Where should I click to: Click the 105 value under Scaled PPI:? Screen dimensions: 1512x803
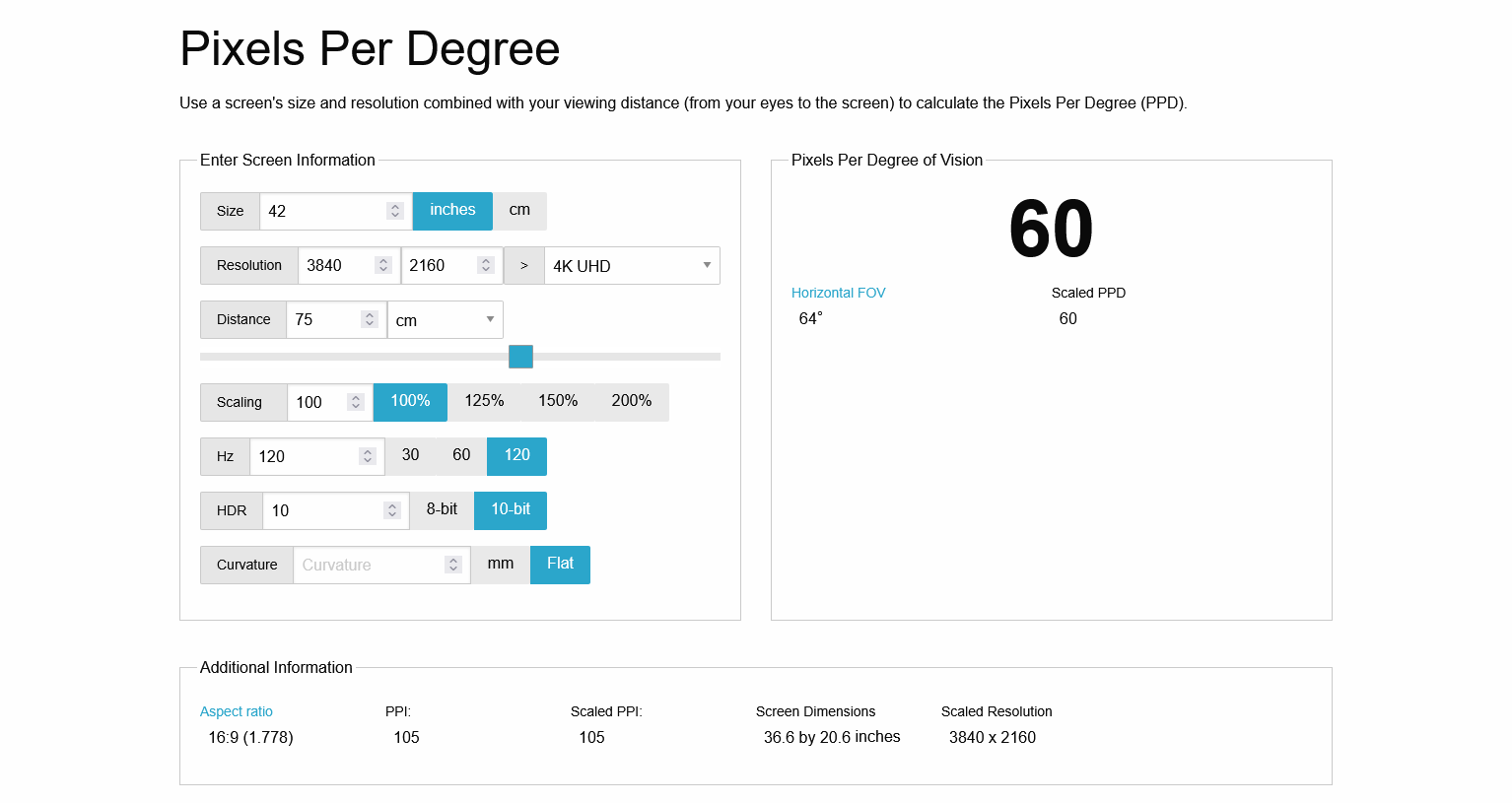pyautogui.click(x=591, y=737)
